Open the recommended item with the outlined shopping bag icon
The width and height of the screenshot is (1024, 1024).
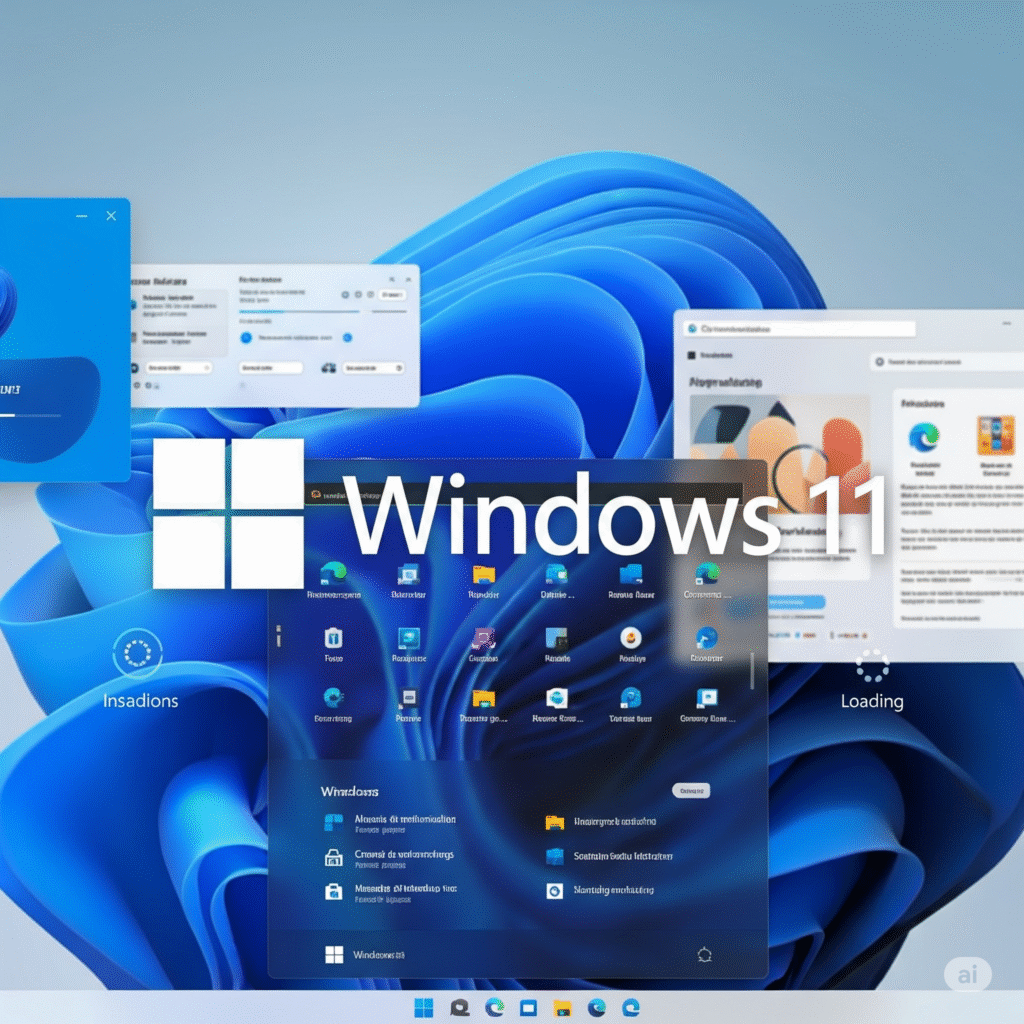389,858
